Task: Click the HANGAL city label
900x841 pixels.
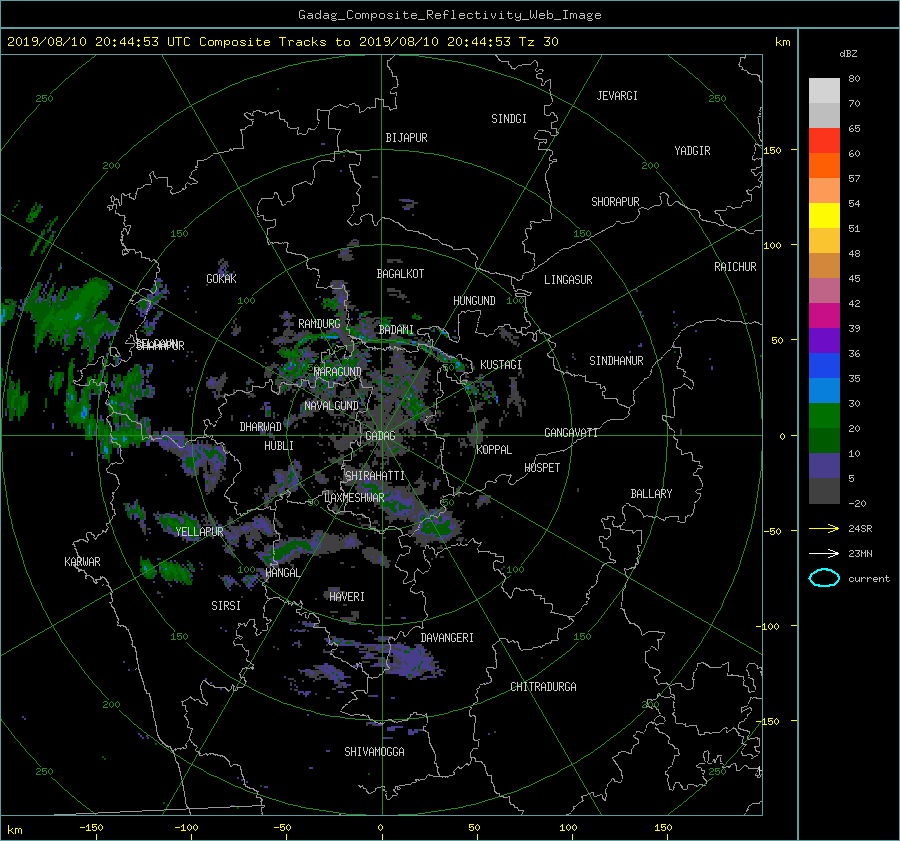Action: point(282,573)
